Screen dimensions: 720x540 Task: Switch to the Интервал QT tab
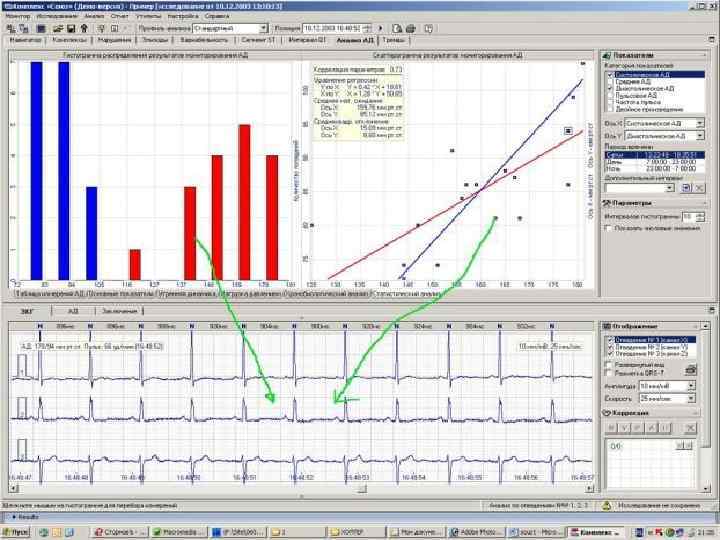(x=307, y=40)
